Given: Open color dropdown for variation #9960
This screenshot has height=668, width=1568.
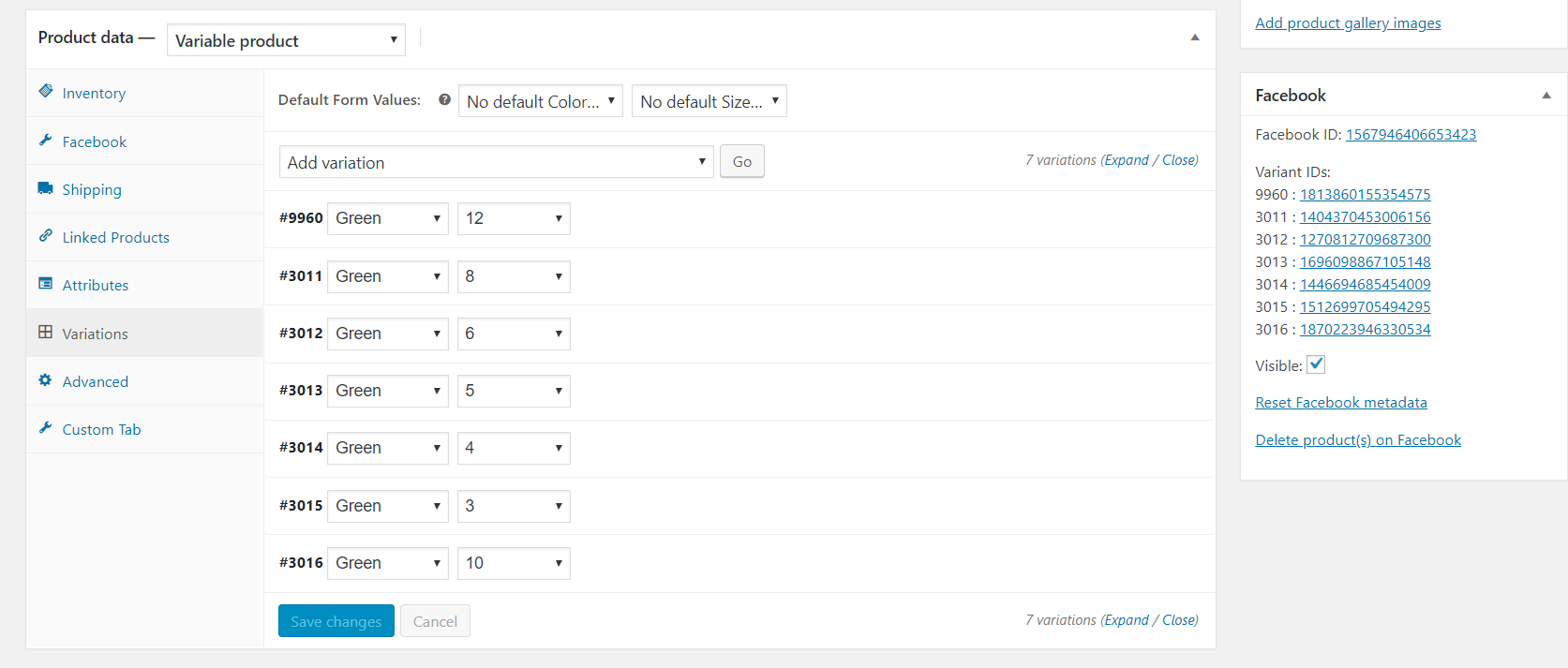Looking at the screenshot, I should pos(388,218).
